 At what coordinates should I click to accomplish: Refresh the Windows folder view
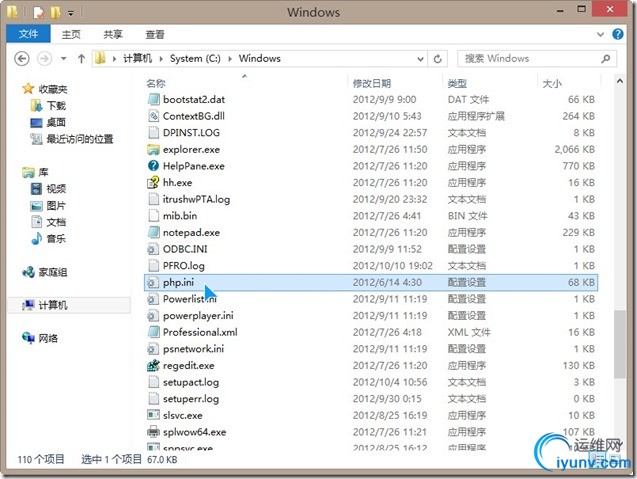pos(438,59)
